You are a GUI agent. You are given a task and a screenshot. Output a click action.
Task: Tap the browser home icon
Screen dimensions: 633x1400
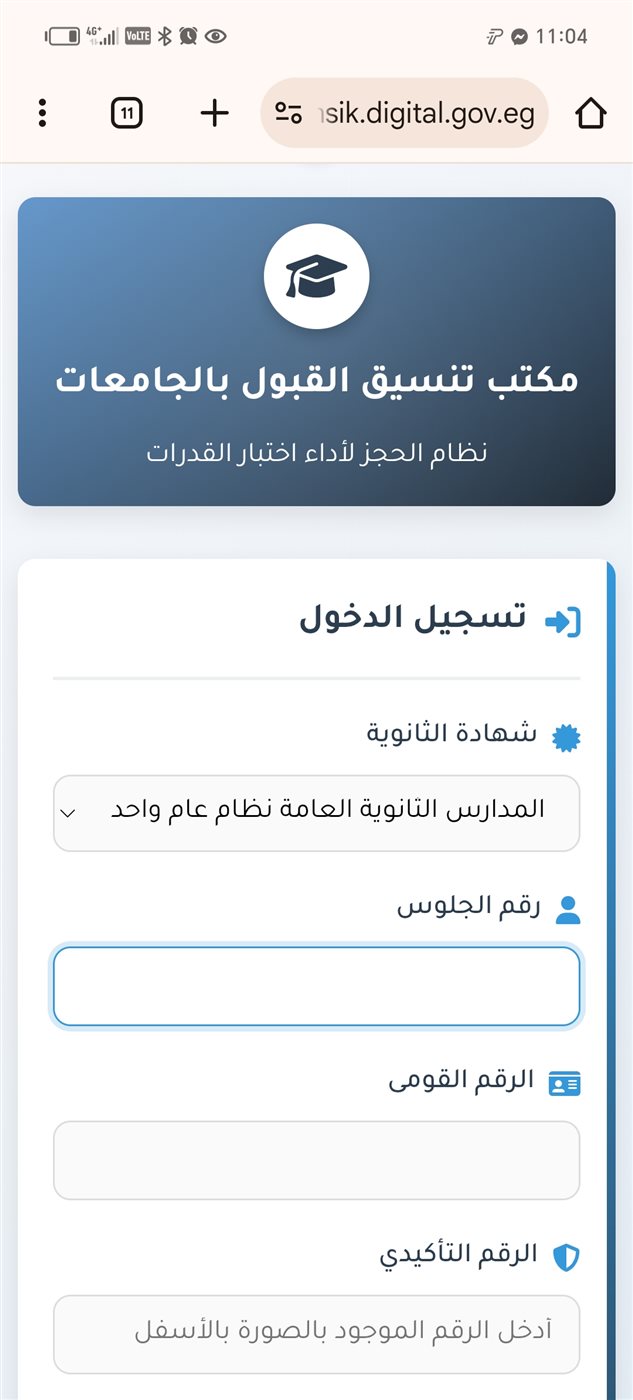(x=591, y=114)
